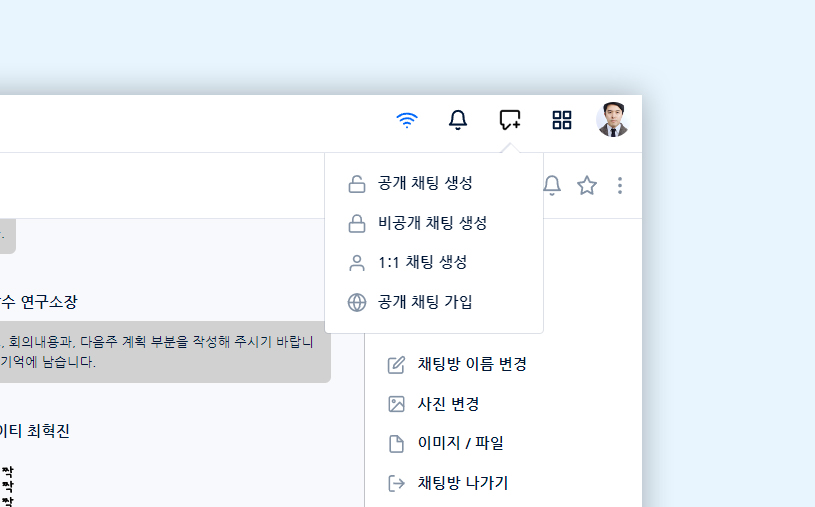This screenshot has height=507, width=815.
Task: Click the sender name ending in 최혁진
Action: pos(35,431)
